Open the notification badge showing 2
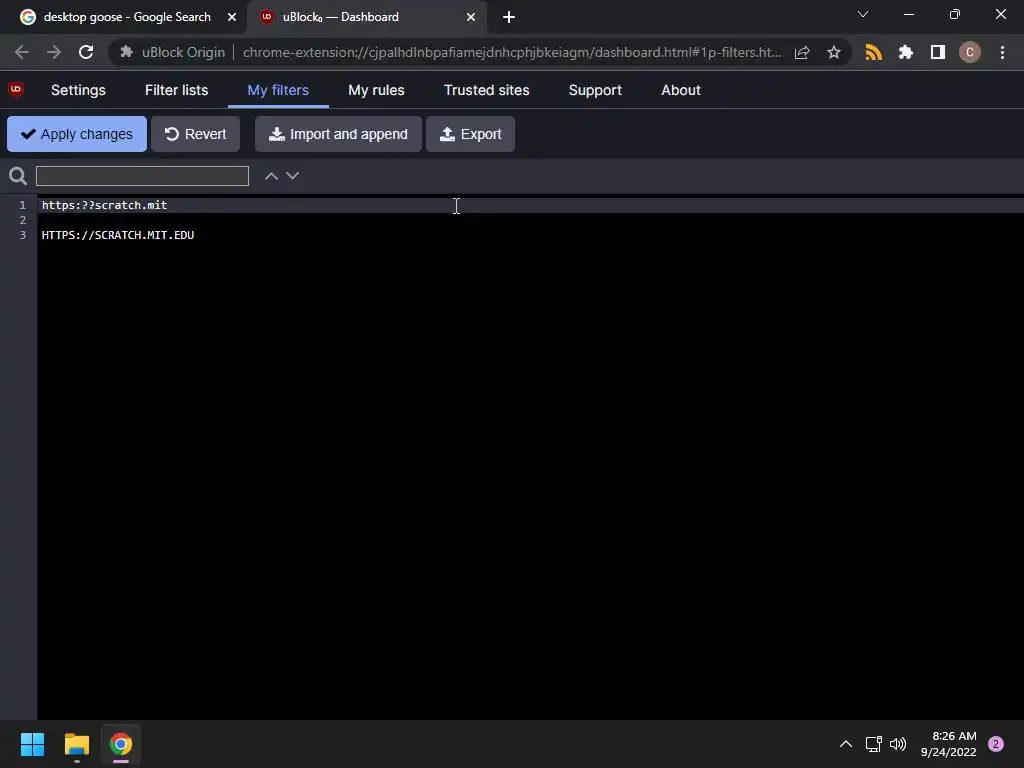Screen dimensions: 1024x768 (996, 744)
